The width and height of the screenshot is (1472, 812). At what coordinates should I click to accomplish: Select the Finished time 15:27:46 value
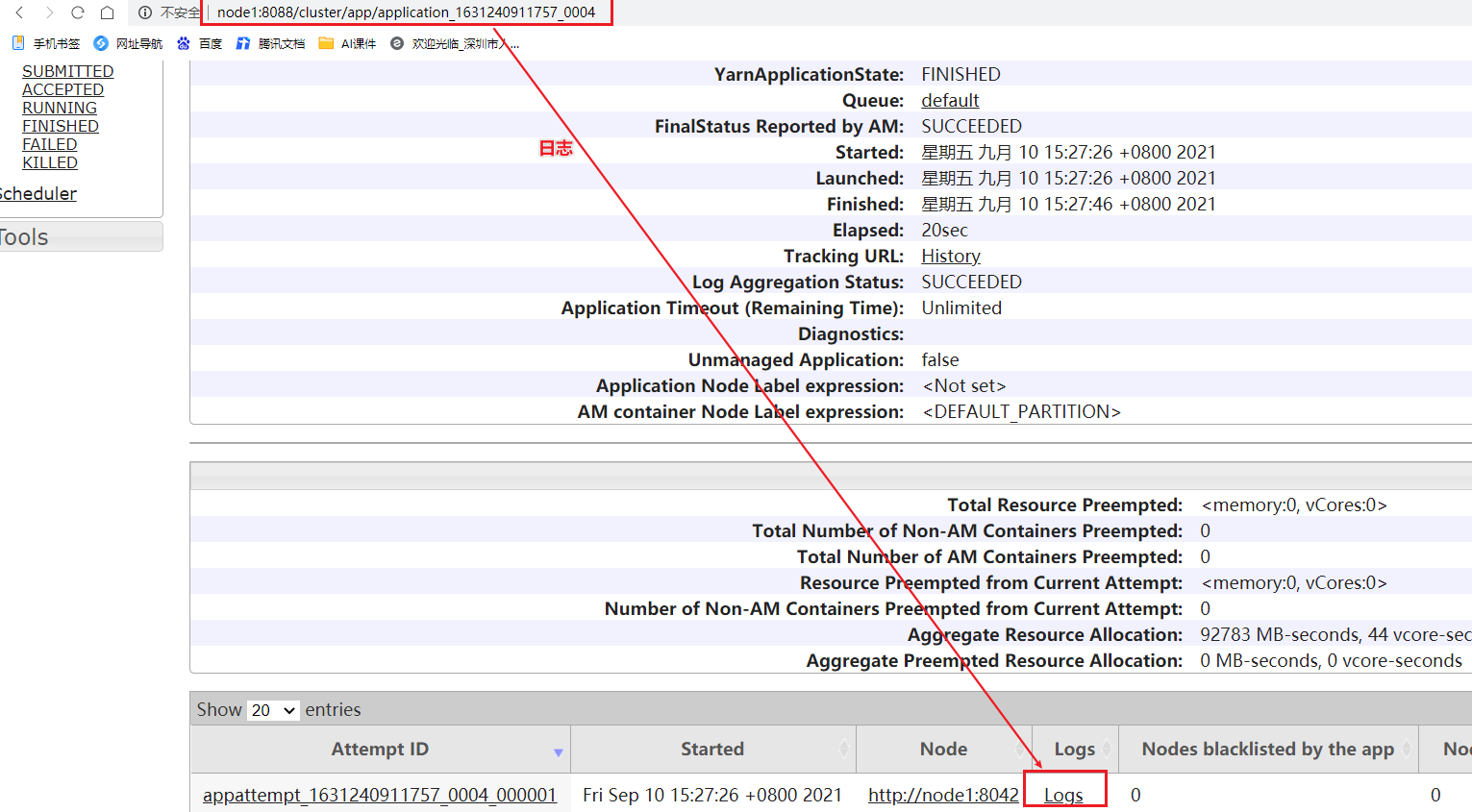[1068, 204]
